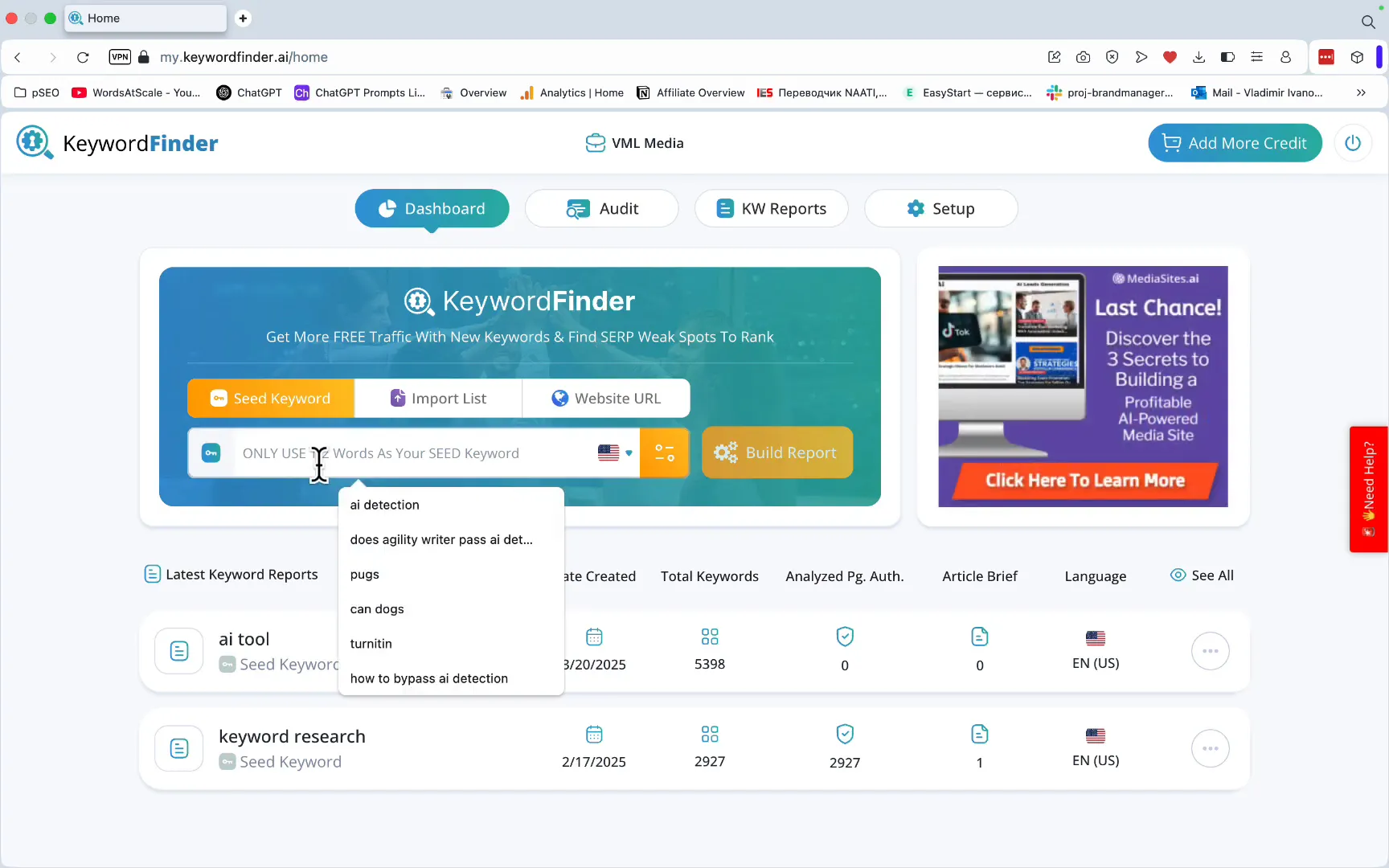Select the Import List tab
1389x868 pixels.
438,399
